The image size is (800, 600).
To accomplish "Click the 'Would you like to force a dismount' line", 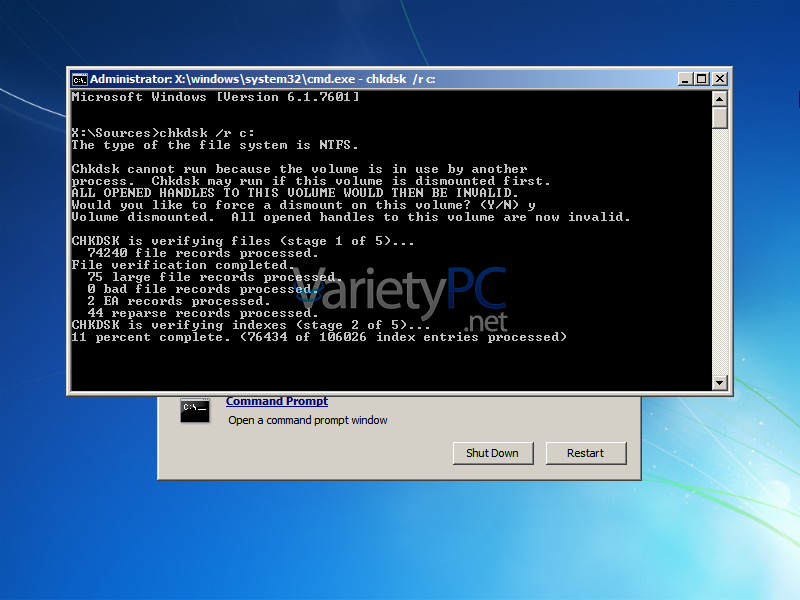I will point(304,205).
